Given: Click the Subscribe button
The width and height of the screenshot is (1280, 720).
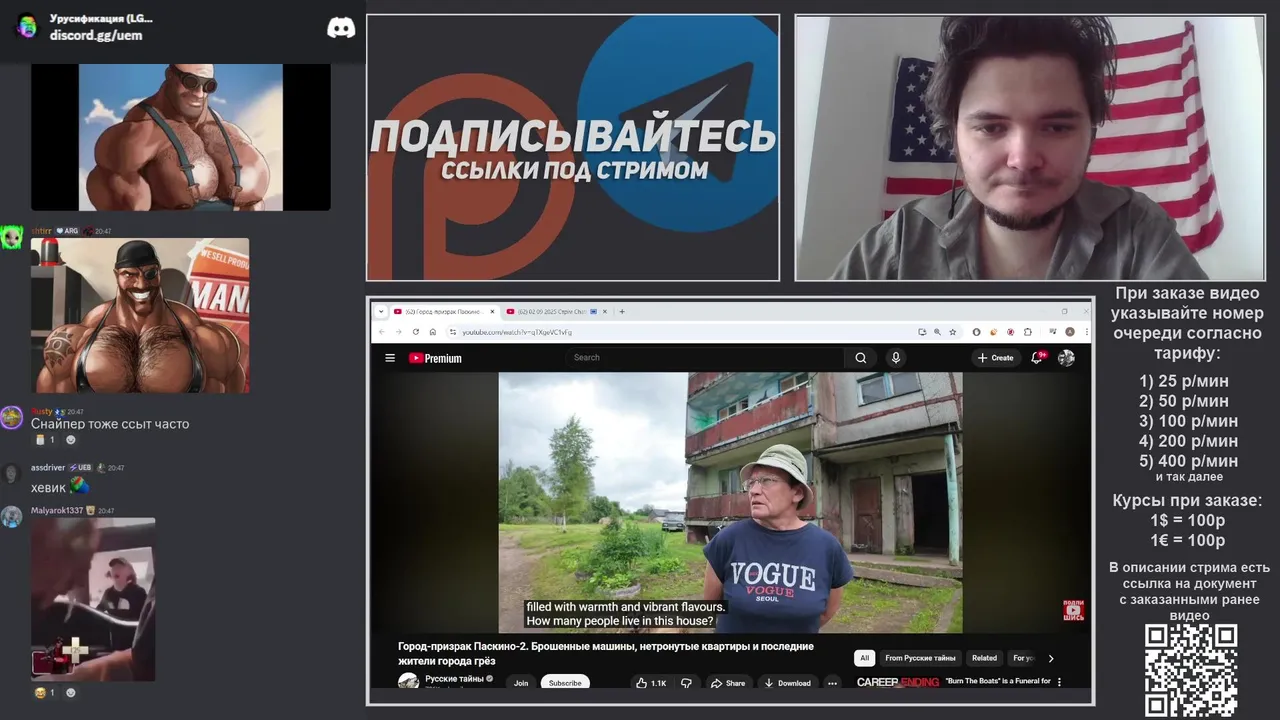Looking at the screenshot, I should [x=565, y=683].
